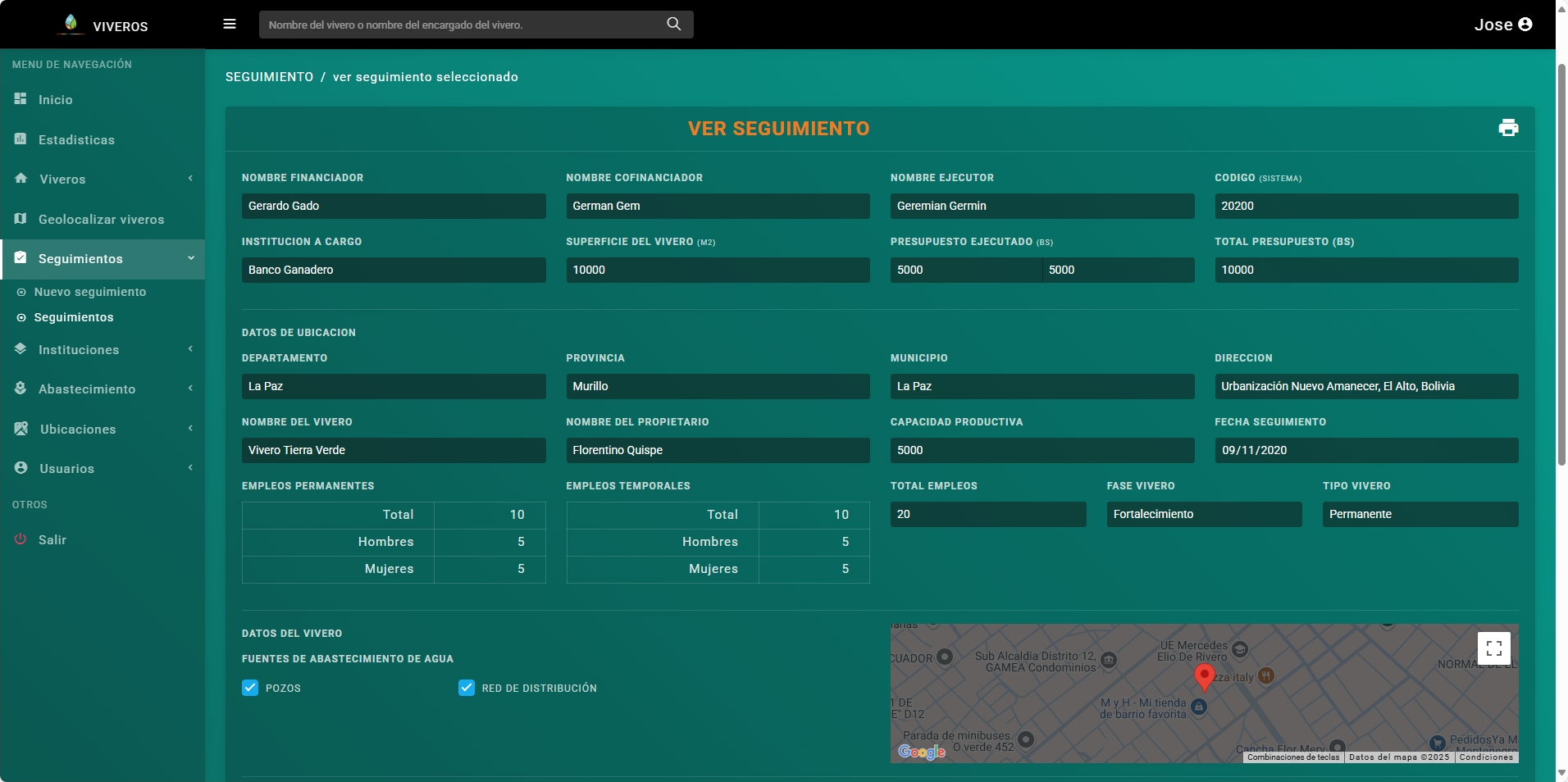Click the red map location pin
The height and width of the screenshot is (782, 1568).
click(1204, 676)
